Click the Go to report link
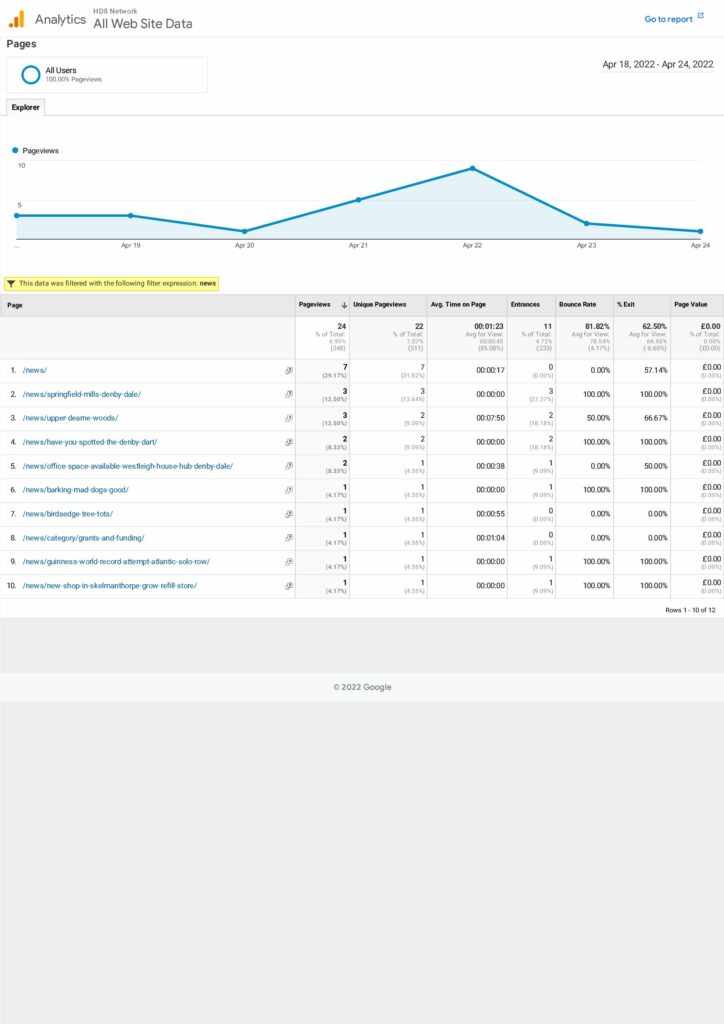Screen dimensions: 724x1024 pos(668,19)
